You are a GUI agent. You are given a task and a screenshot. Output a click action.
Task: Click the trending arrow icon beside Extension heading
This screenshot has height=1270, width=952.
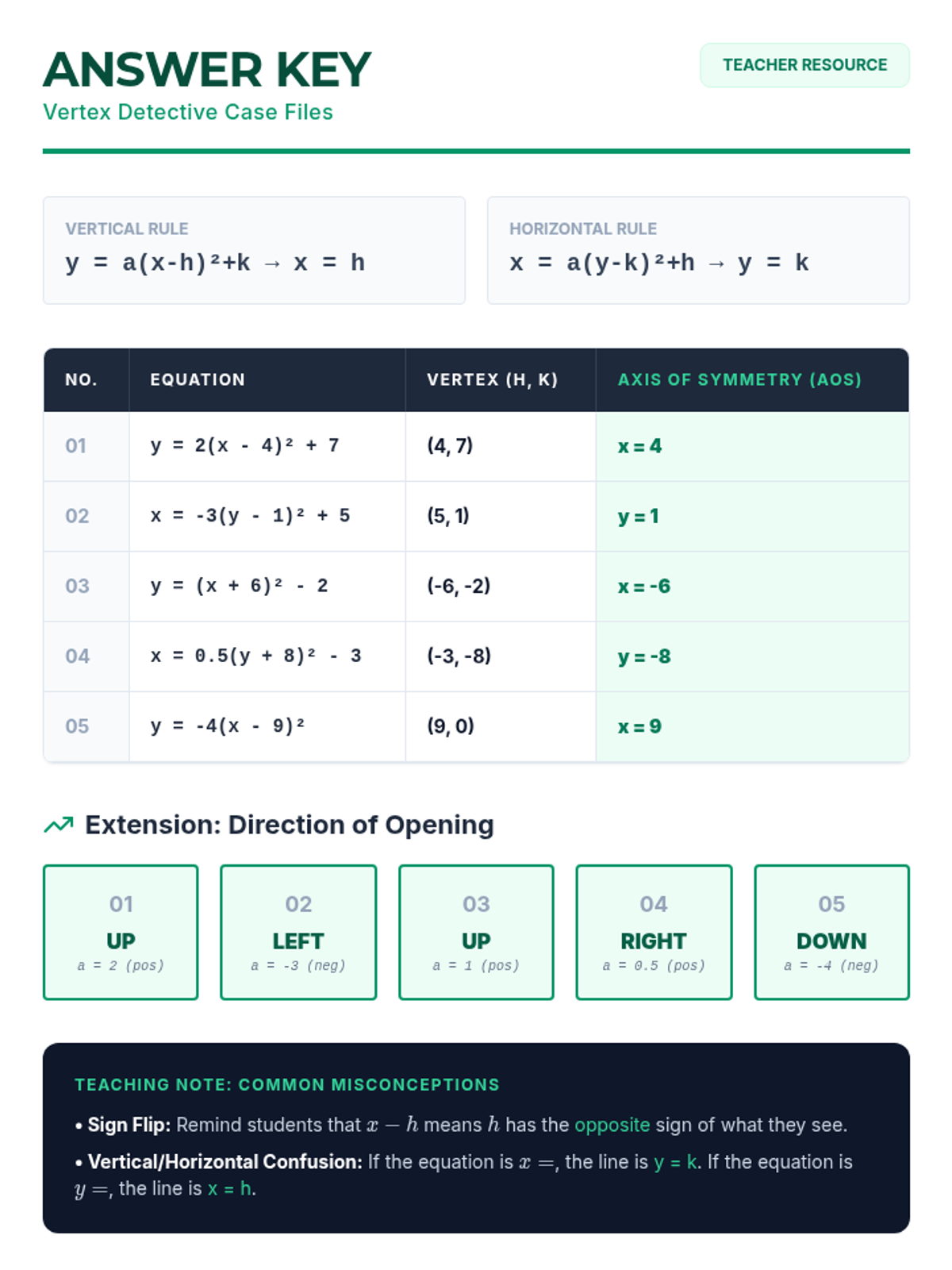tap(58, 825)
